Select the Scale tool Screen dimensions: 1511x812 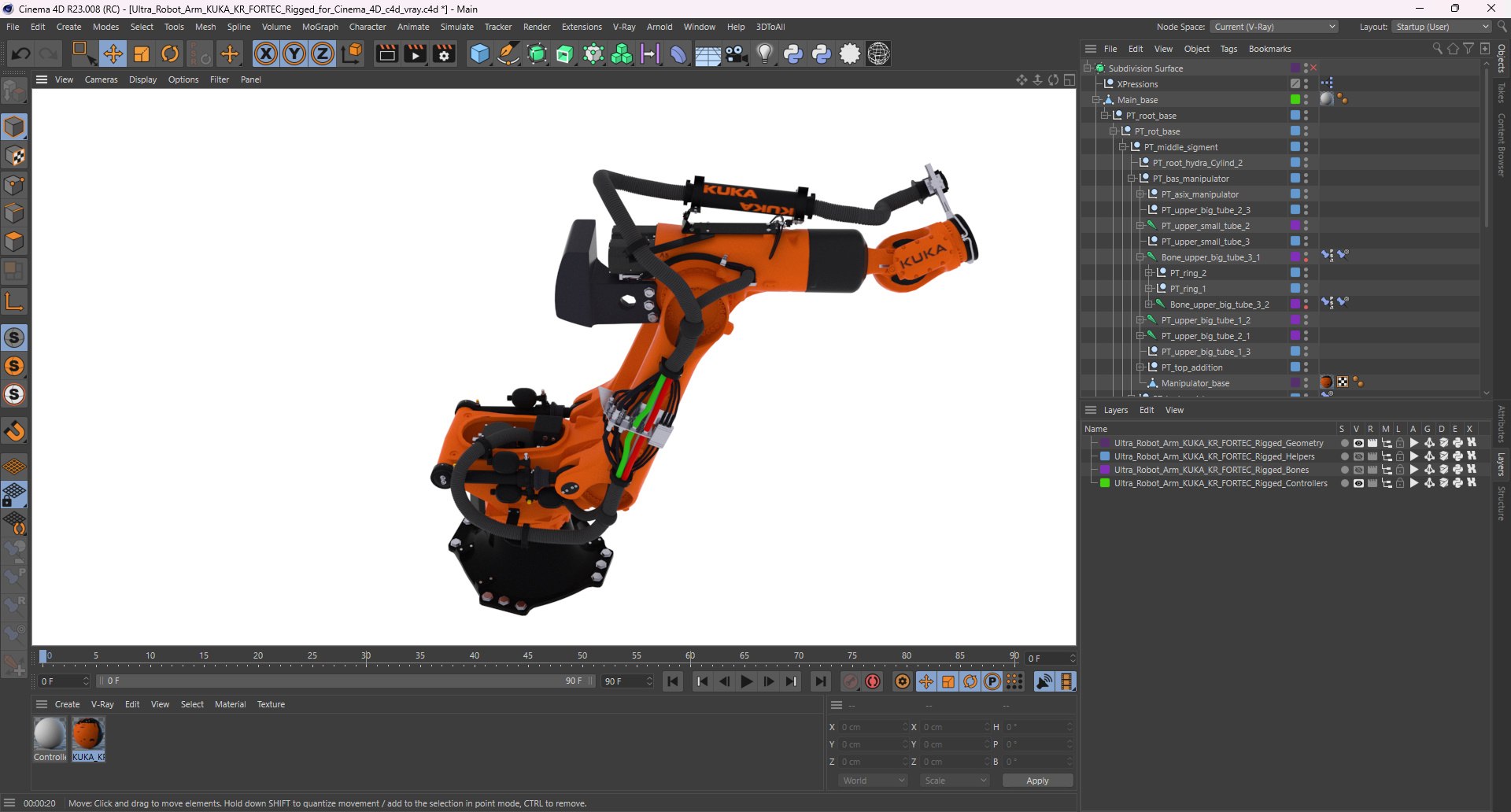142,54
